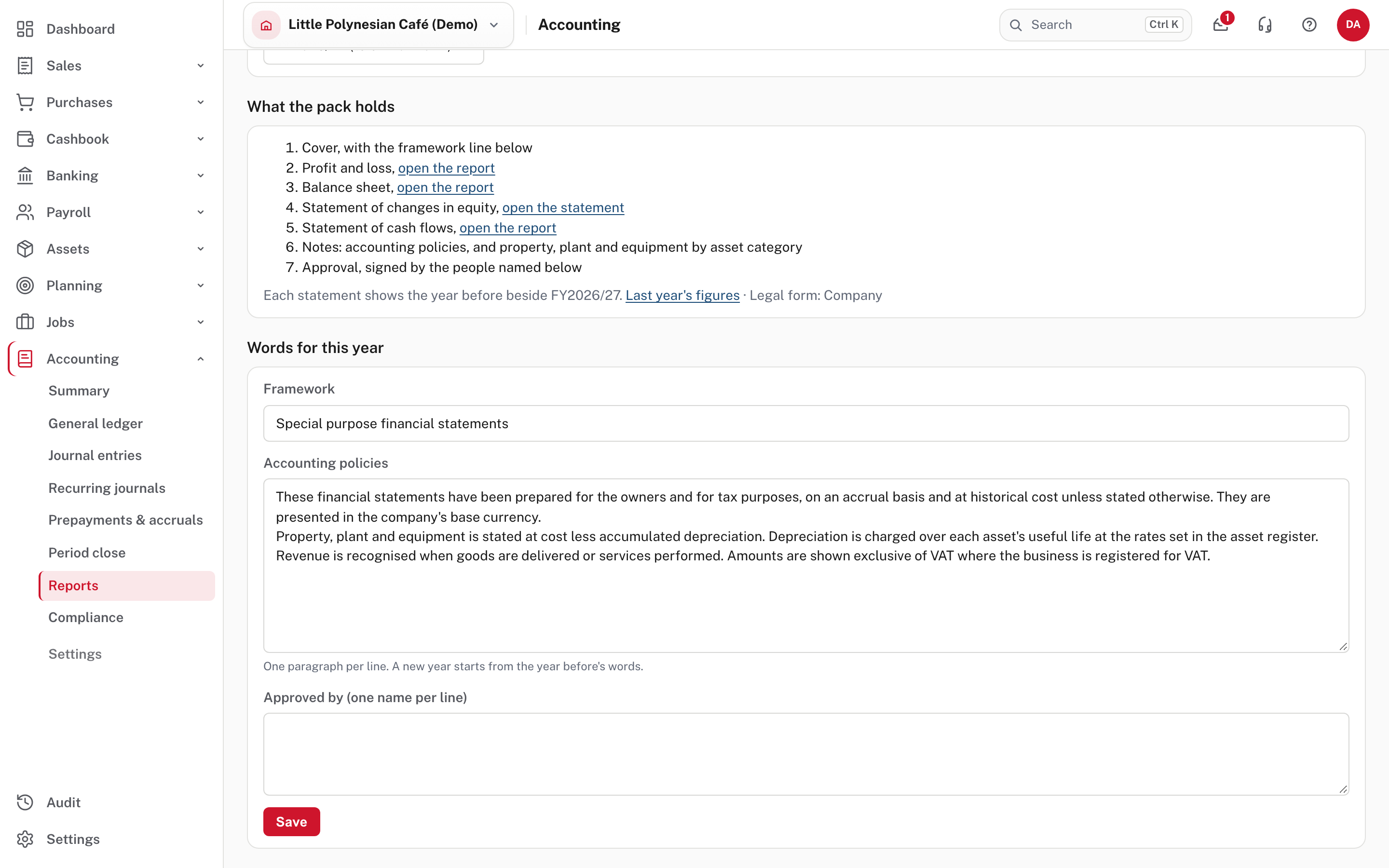Open Balance sheet report link

point(445,188)
